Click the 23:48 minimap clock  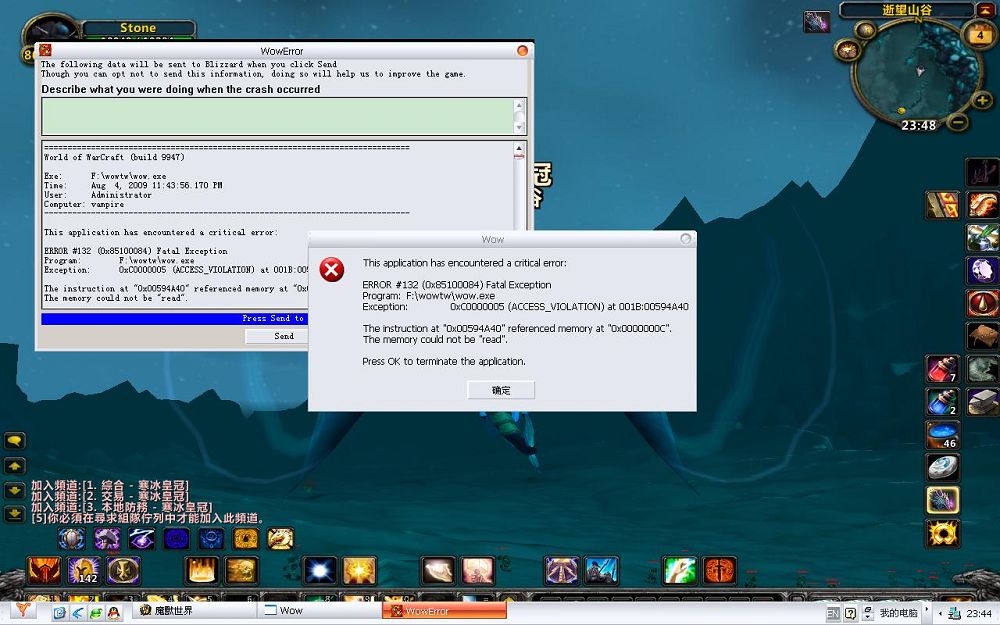tap(918, 126)
